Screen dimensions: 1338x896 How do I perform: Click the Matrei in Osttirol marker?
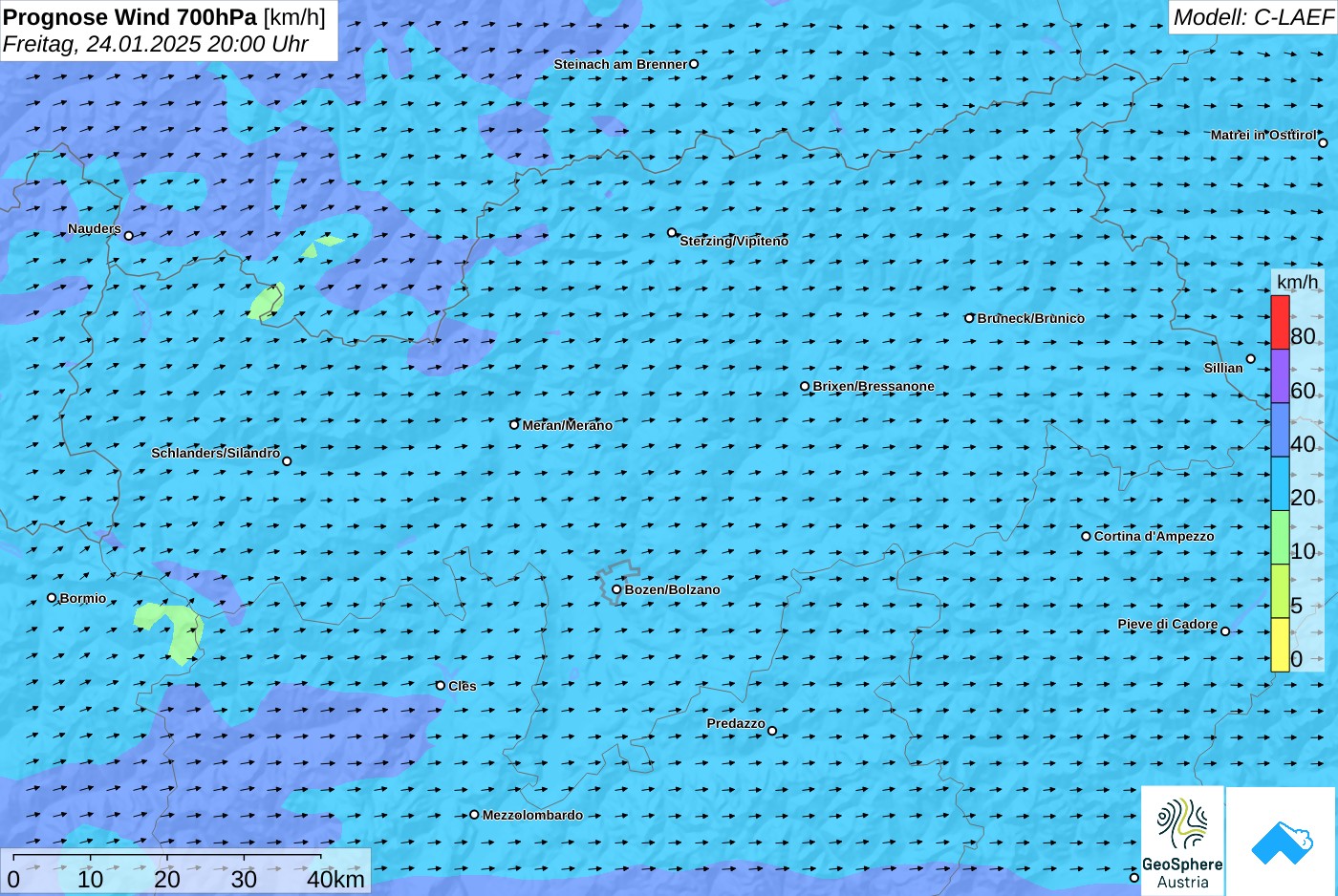(1323, 143)
